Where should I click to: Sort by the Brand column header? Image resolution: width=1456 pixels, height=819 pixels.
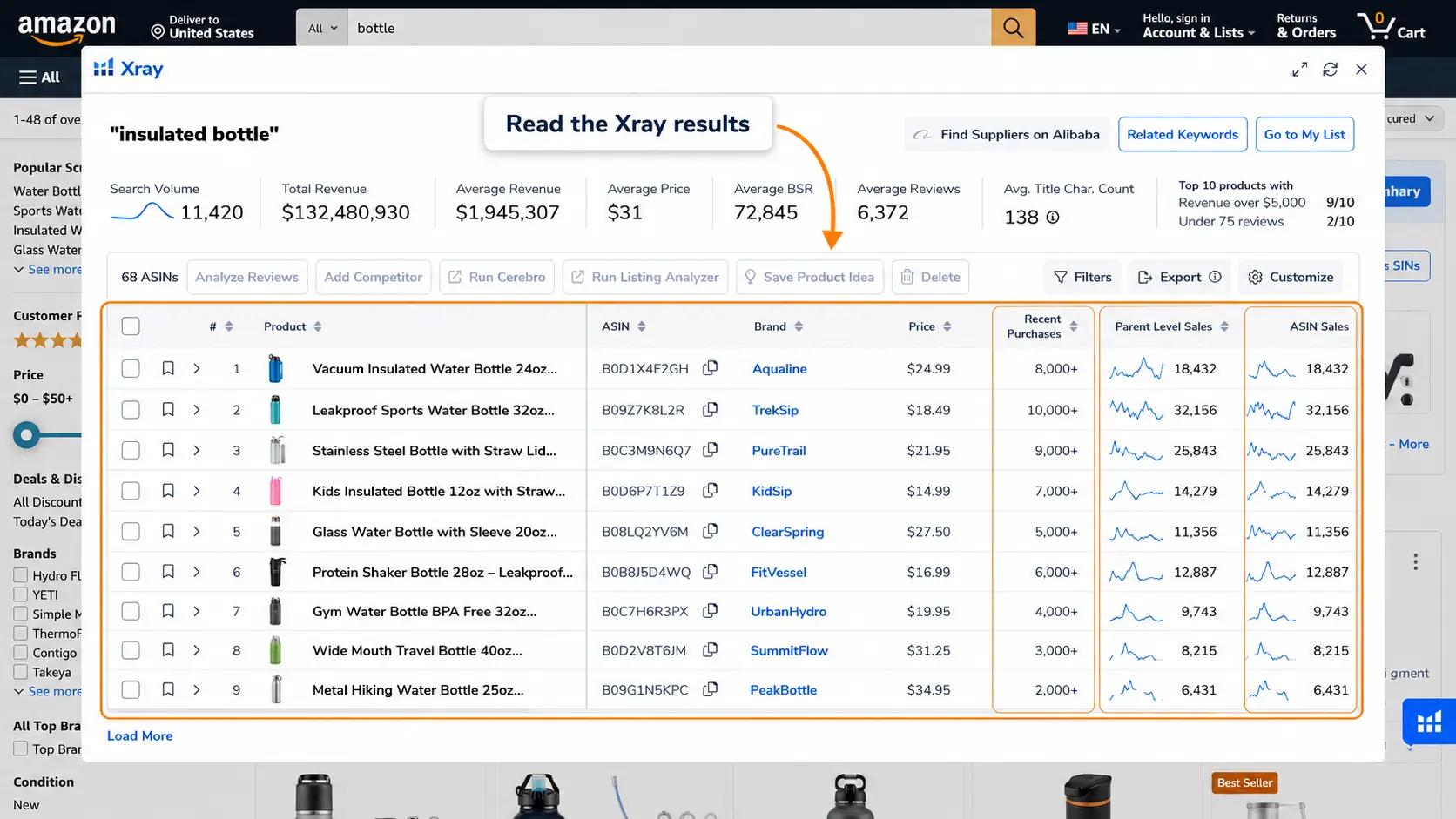779,326
